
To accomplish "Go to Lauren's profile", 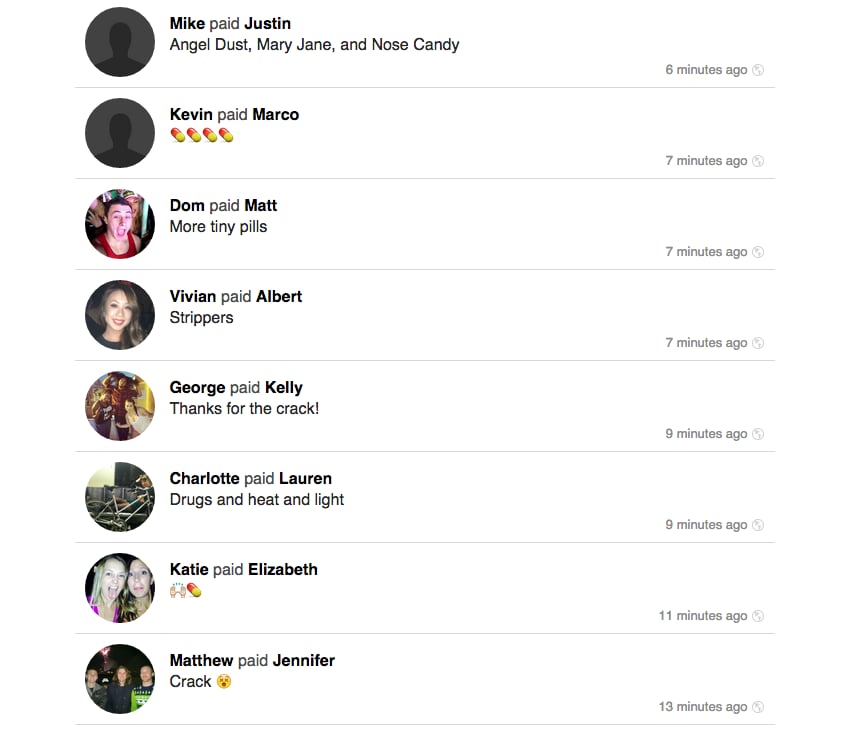I will (305, 479).
